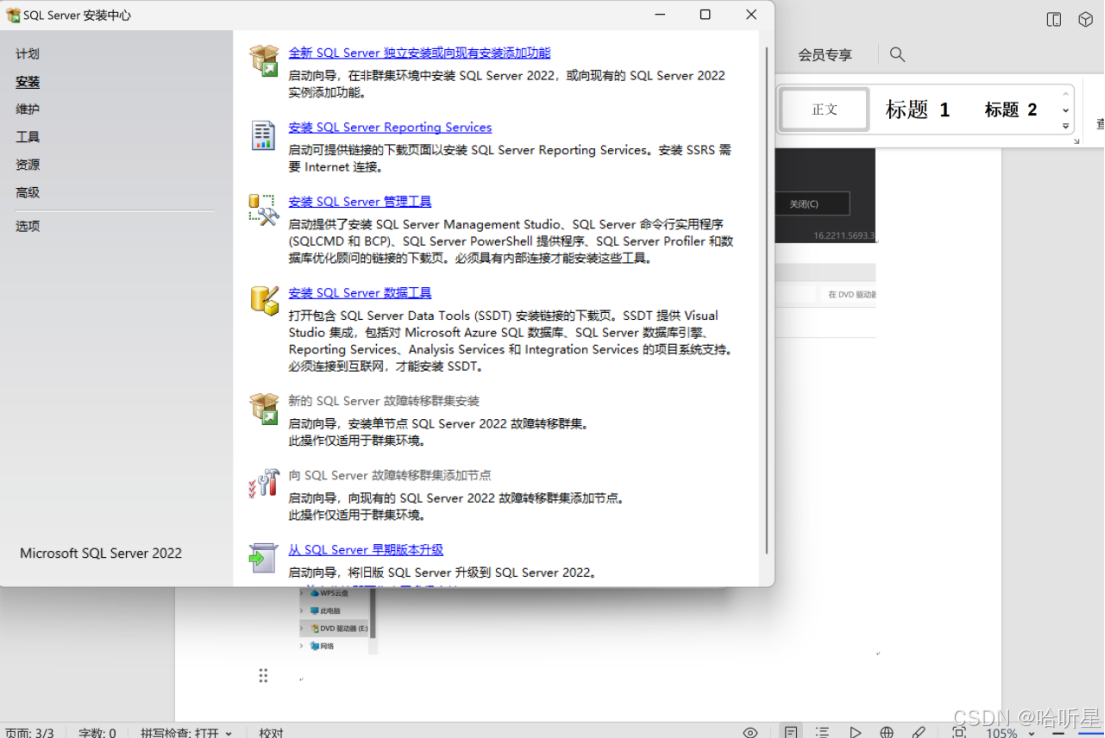Click the fit-page icon beside zoom percentage
Screen dimensions: 1105x738
(x=959, y=732)
